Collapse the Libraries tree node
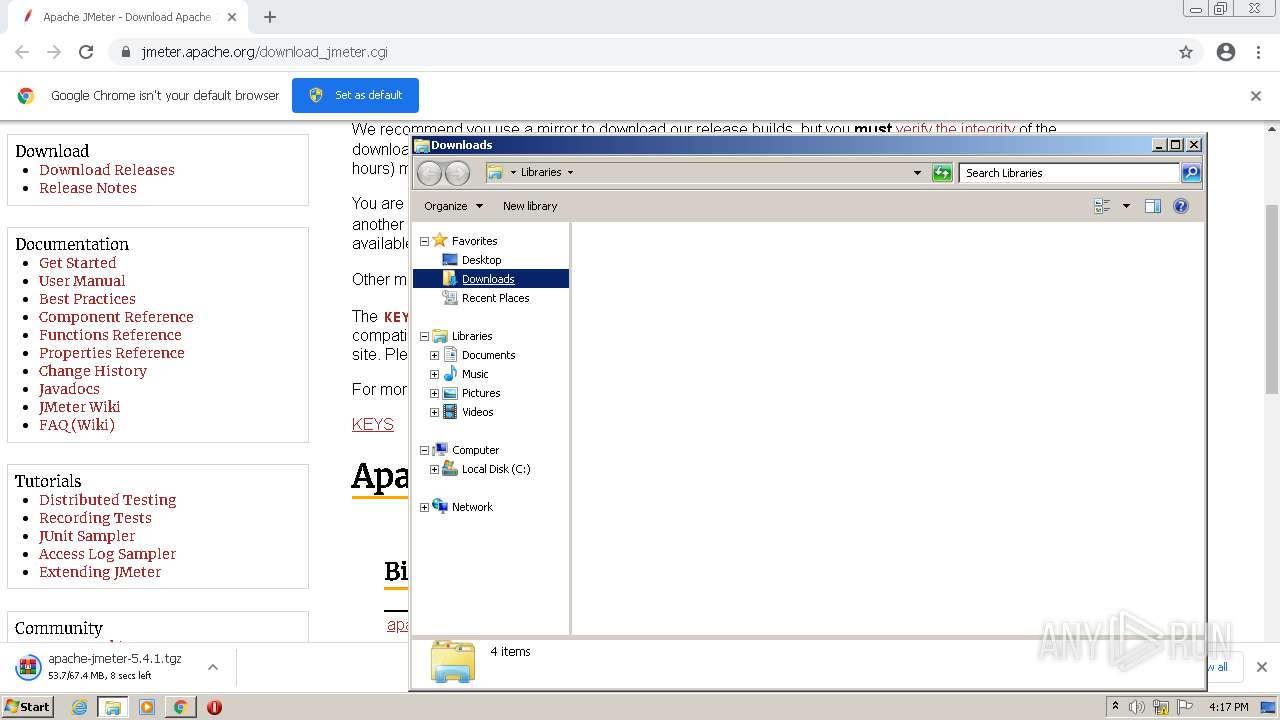The image size is (1280, 720). (424, 336)
